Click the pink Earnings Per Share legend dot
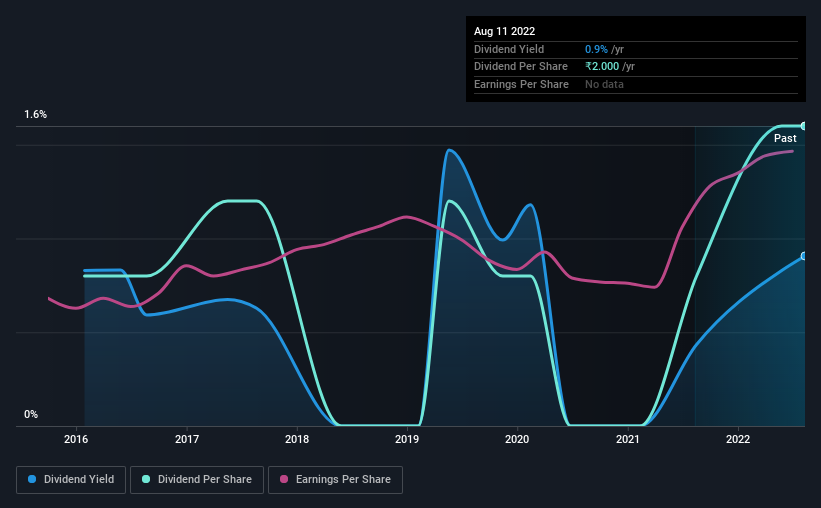821x508 pixels. pos(284,479)
